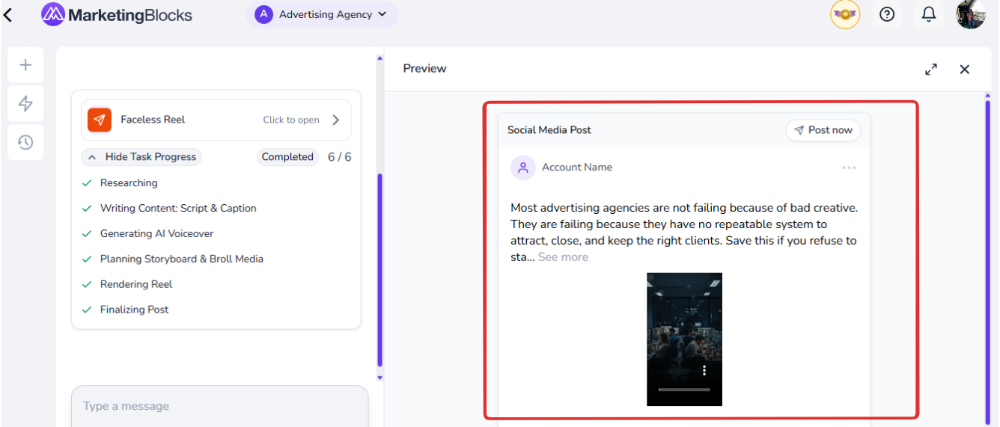Screen dimensions: 1000x427
Task: Open the three-dot menu beside Account Name
Action: [x=849, y=168]
